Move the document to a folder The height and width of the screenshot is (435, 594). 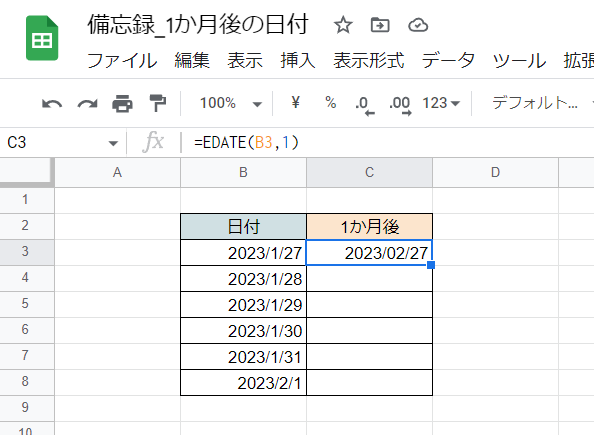pyautogui.click(x=380, y=25)
